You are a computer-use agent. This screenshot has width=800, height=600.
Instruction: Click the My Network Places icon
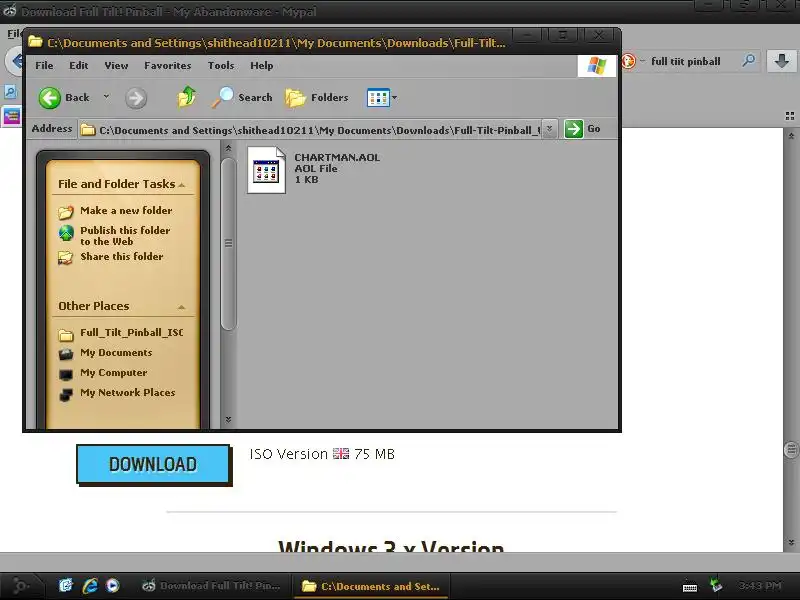66,395
